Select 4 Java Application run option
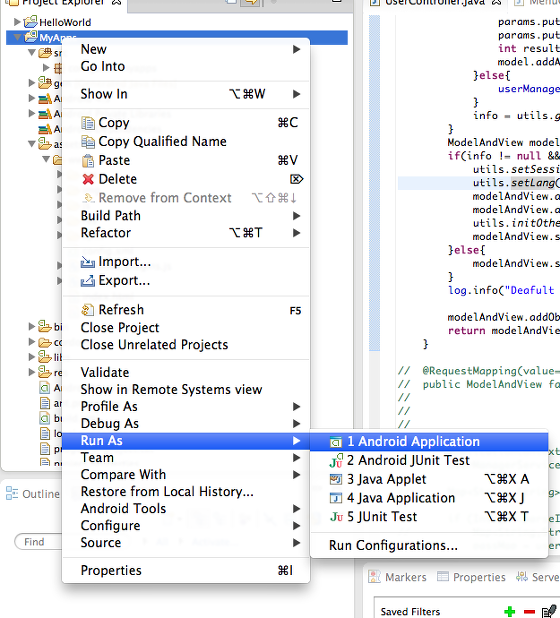560x618 pixels. click(429, 498)
